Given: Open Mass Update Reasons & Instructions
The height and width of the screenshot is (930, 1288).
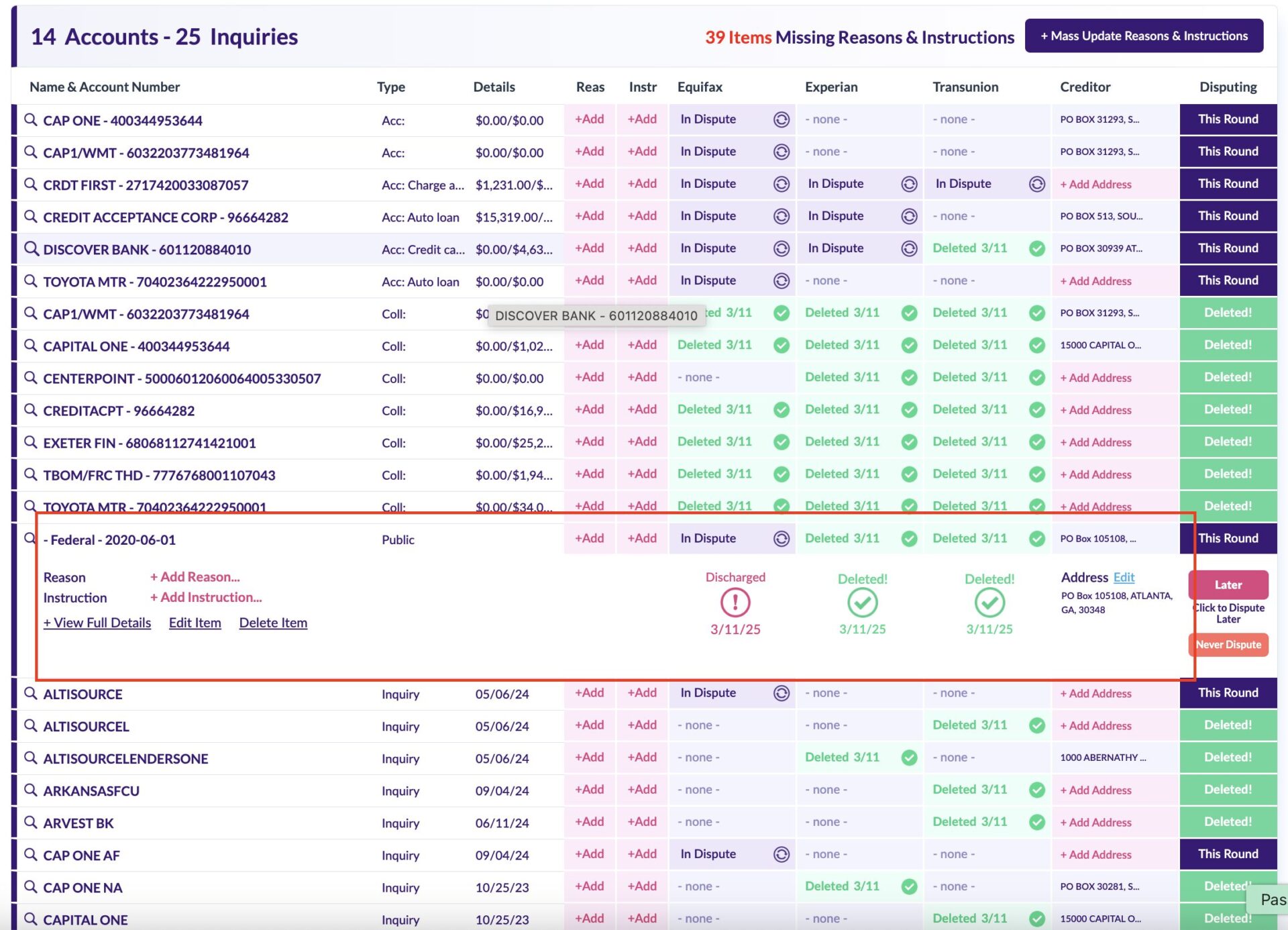Looking at the screenshot, I should pyautogui.click(x=1144, y=36).
